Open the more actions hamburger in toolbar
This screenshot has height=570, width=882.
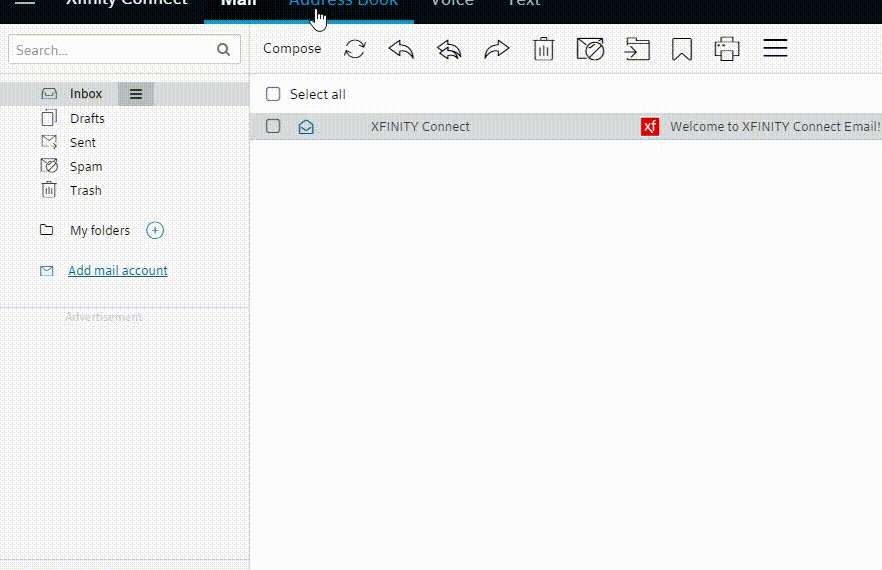pos(775,49)
